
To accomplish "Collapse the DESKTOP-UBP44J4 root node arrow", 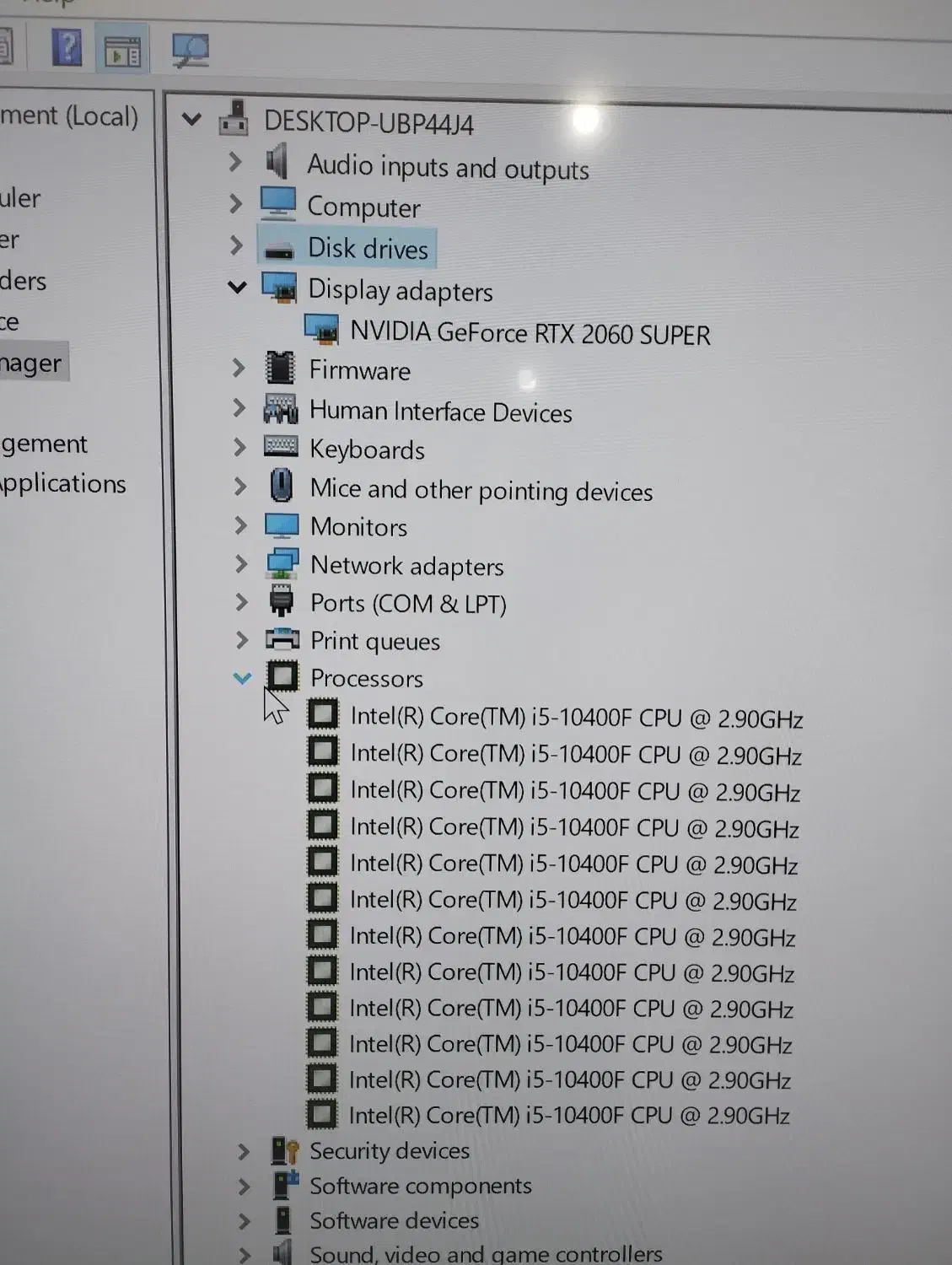I will click(x=192, y=120).
